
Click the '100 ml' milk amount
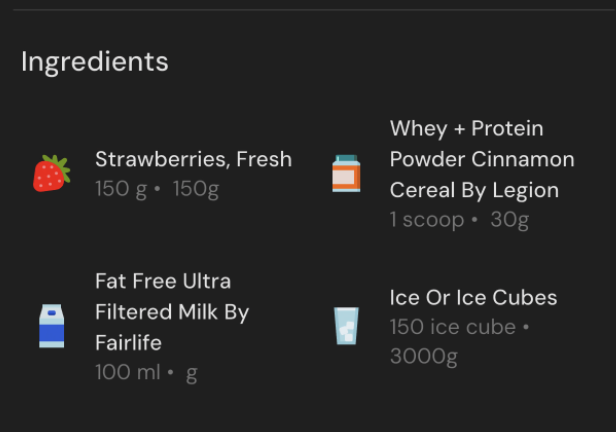click(x=127, y=373)
